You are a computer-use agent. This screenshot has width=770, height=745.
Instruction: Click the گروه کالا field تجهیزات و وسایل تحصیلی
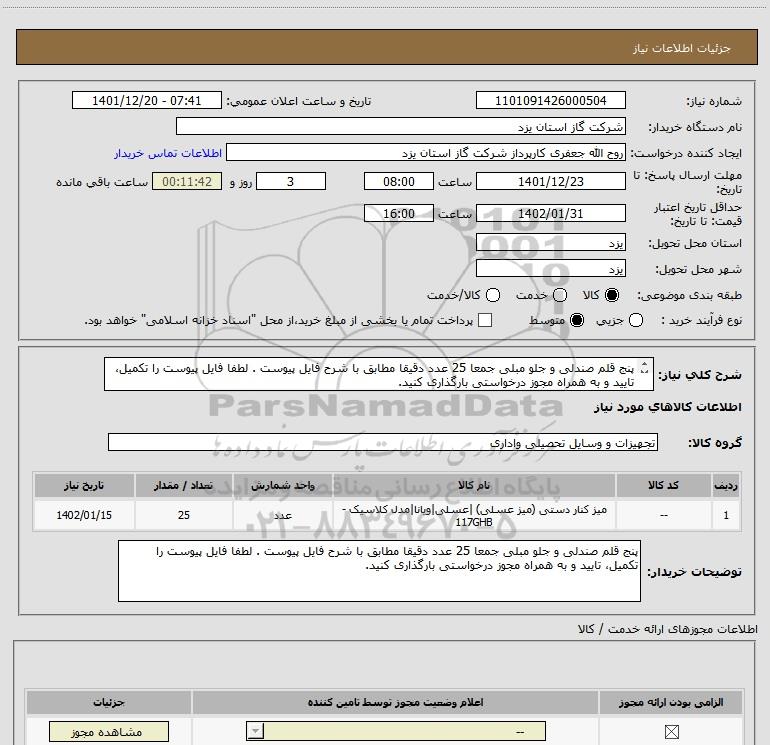[x=383, y=442]
